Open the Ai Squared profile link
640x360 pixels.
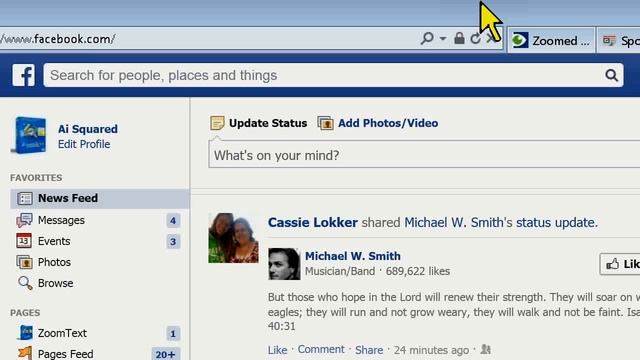88,129
